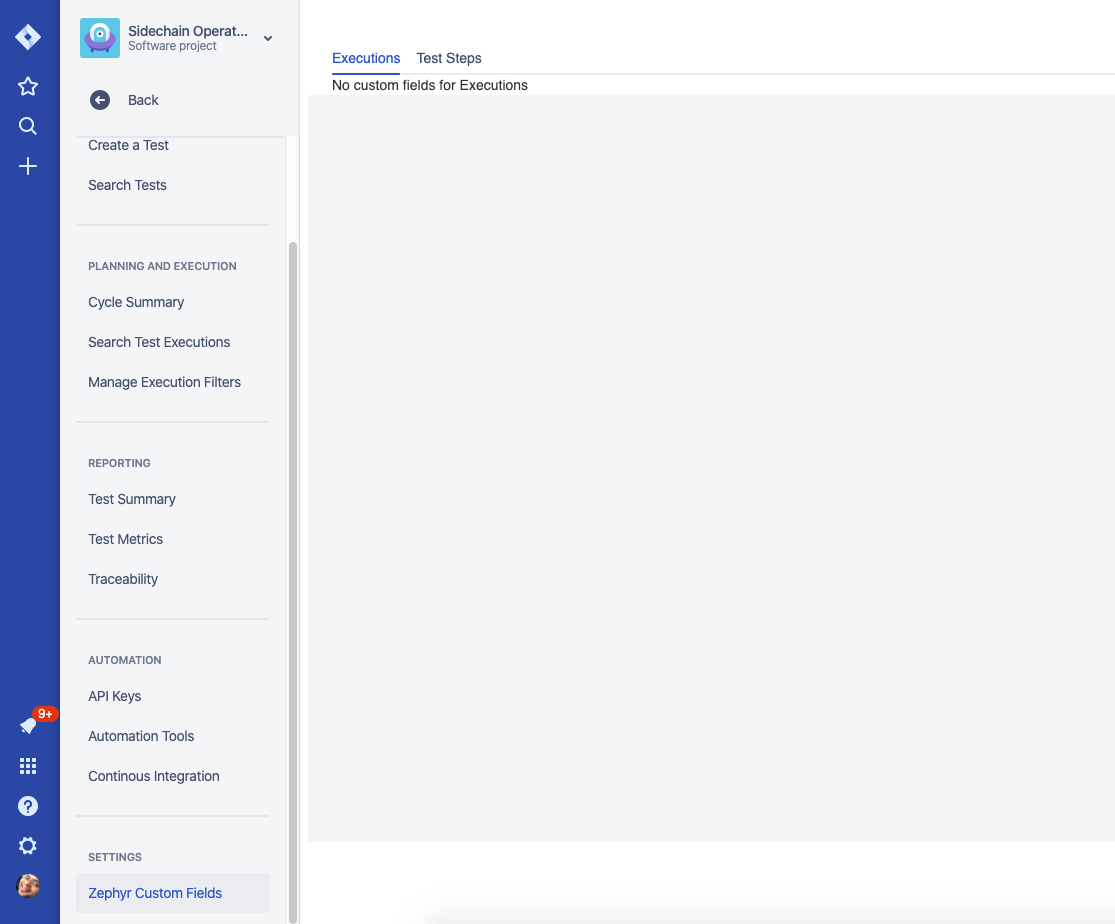Open Test Metrics reporting

pyautogui.click(x=125, y=539)
